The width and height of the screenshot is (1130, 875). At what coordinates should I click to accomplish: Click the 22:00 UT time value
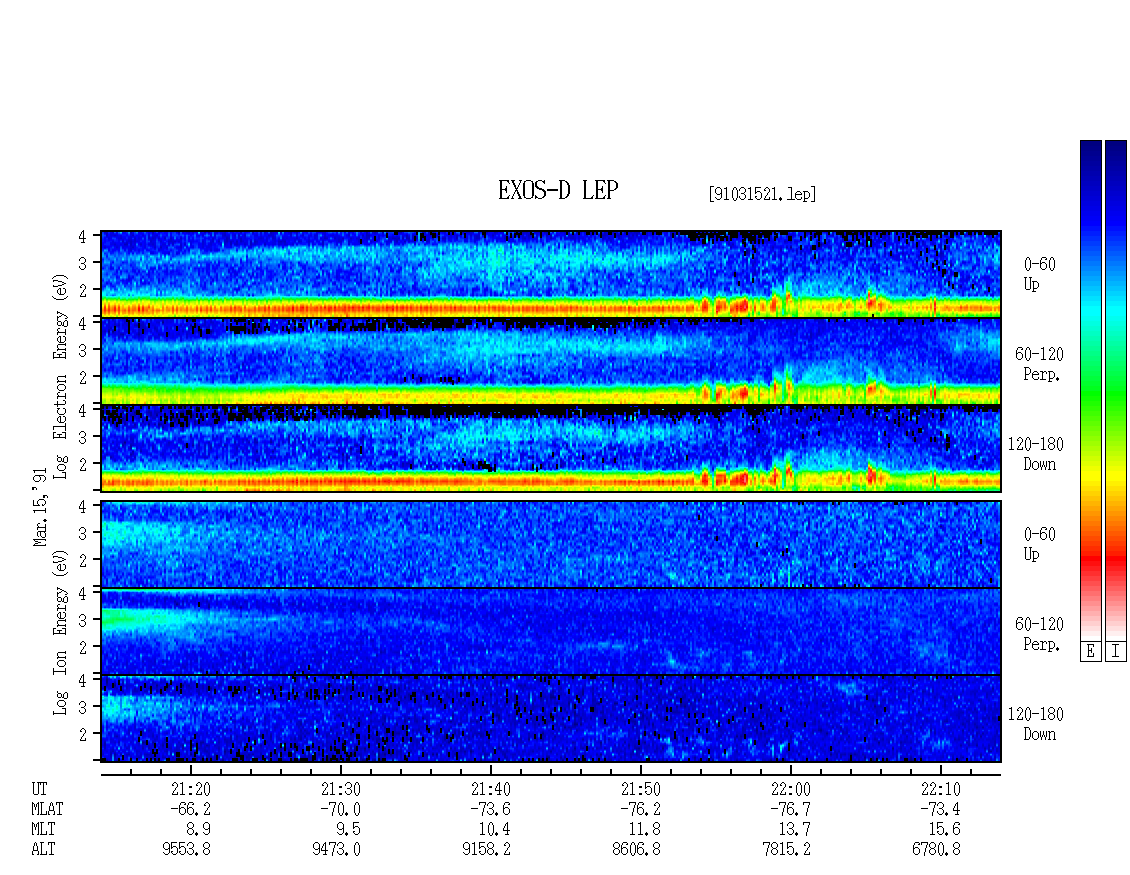pyautogui.click(x=791, y=789)
